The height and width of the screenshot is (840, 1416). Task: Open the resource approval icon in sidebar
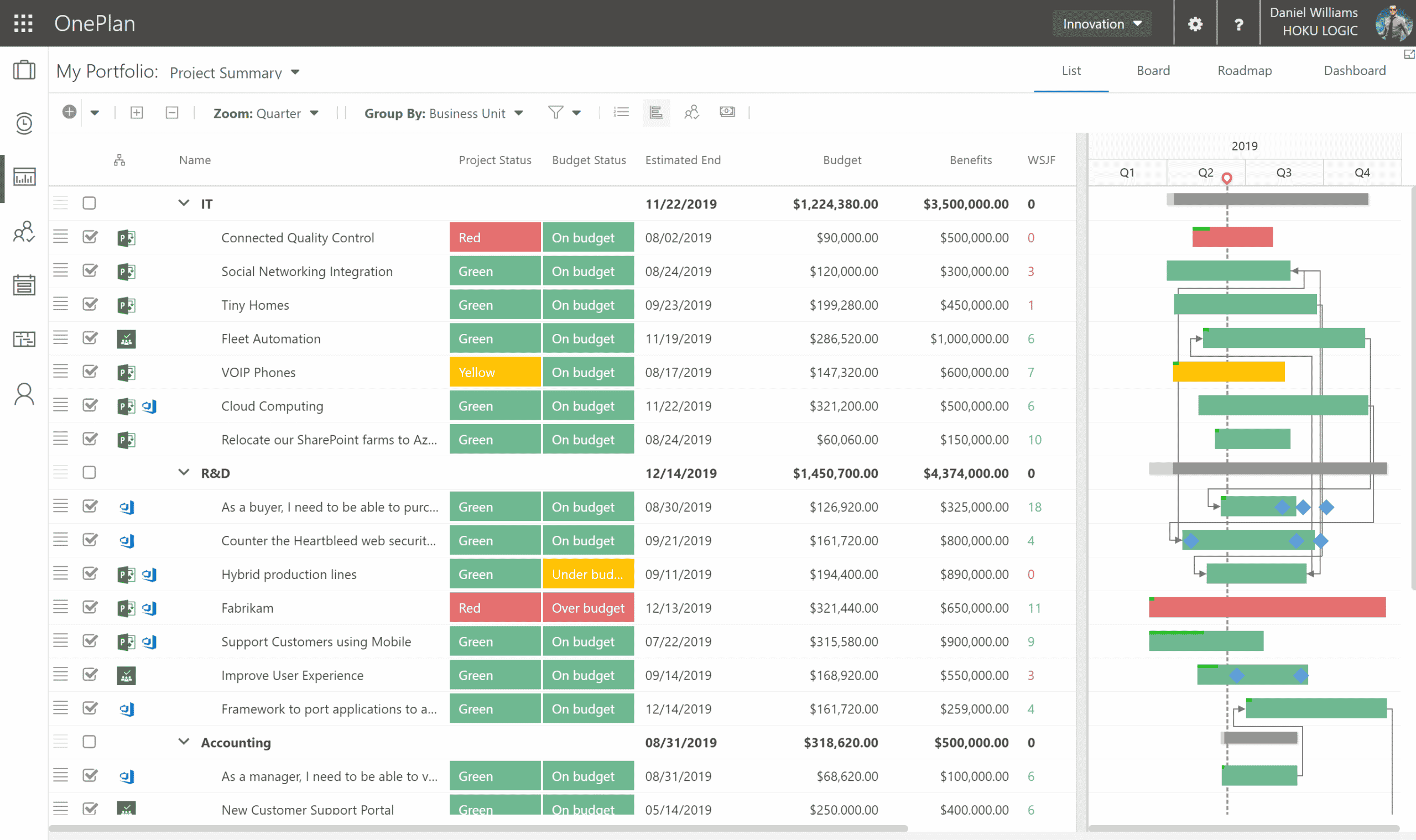(x=24, y=232)
